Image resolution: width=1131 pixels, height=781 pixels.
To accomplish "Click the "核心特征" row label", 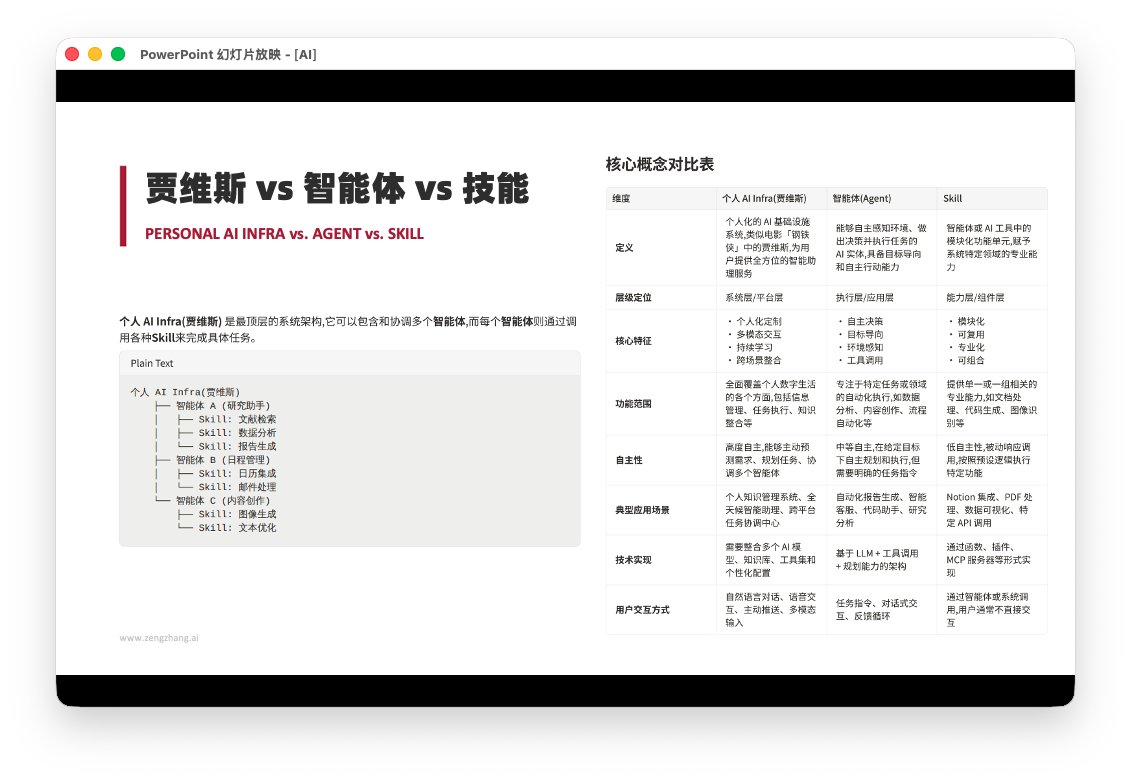I will click(633, 340).
